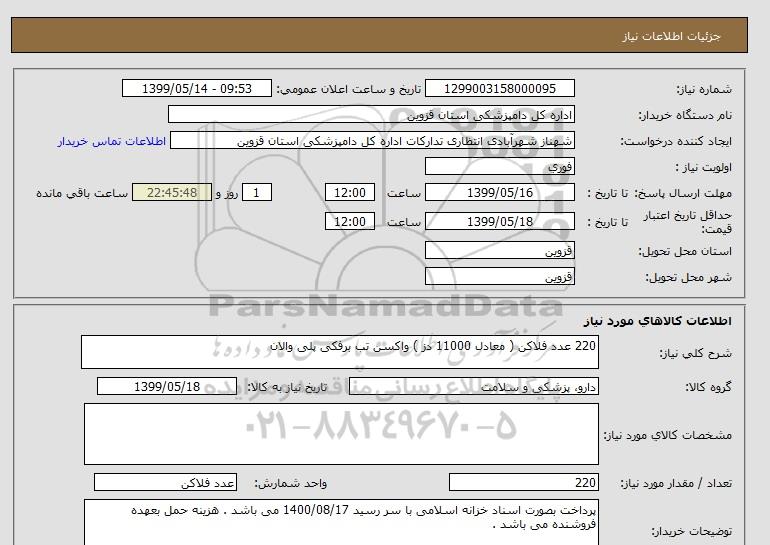Viewport: 770px width, 545px height.
Task: Select the buyer notes text area
Action: click(x=341, y=523)
